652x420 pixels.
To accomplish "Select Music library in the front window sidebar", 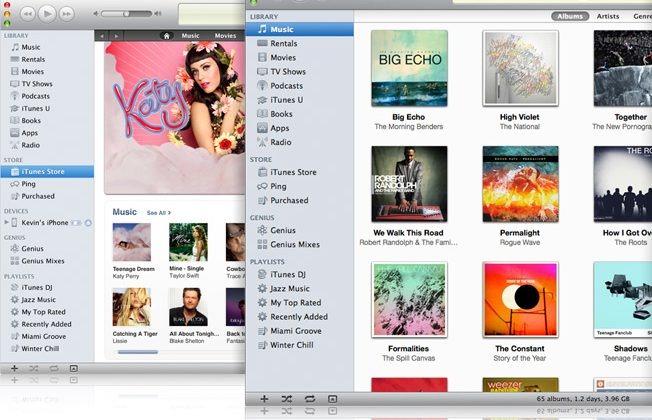I will pyautogui.click(x=299, y=29).
